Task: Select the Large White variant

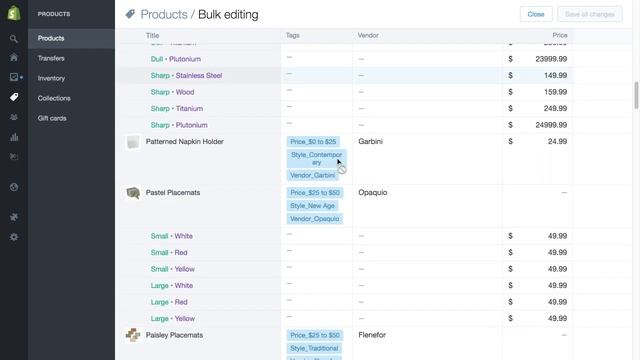Action: pyautogui.click(x=171, y=286)
